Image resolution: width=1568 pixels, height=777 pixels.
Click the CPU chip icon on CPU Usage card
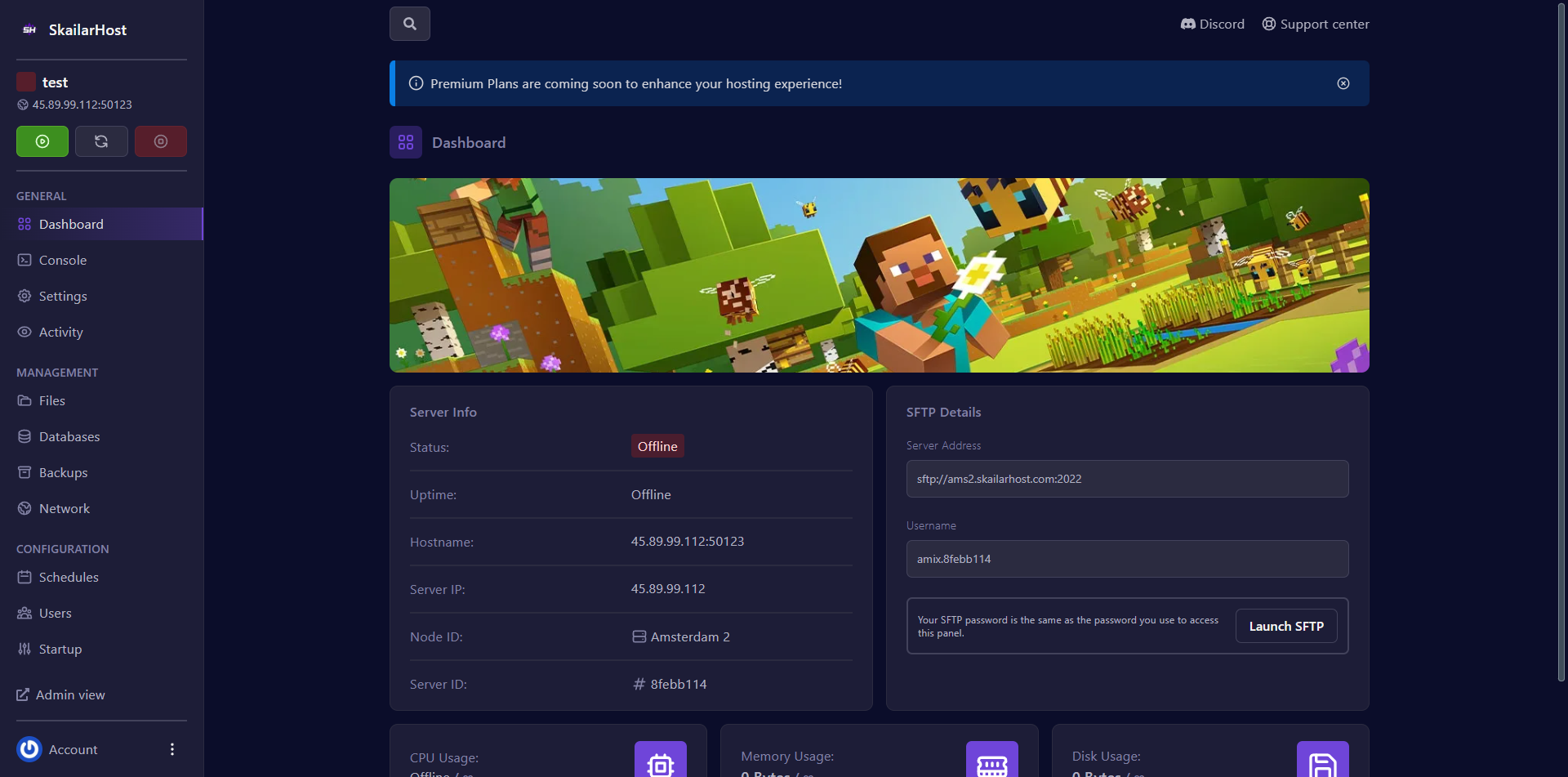coord(660,764)
